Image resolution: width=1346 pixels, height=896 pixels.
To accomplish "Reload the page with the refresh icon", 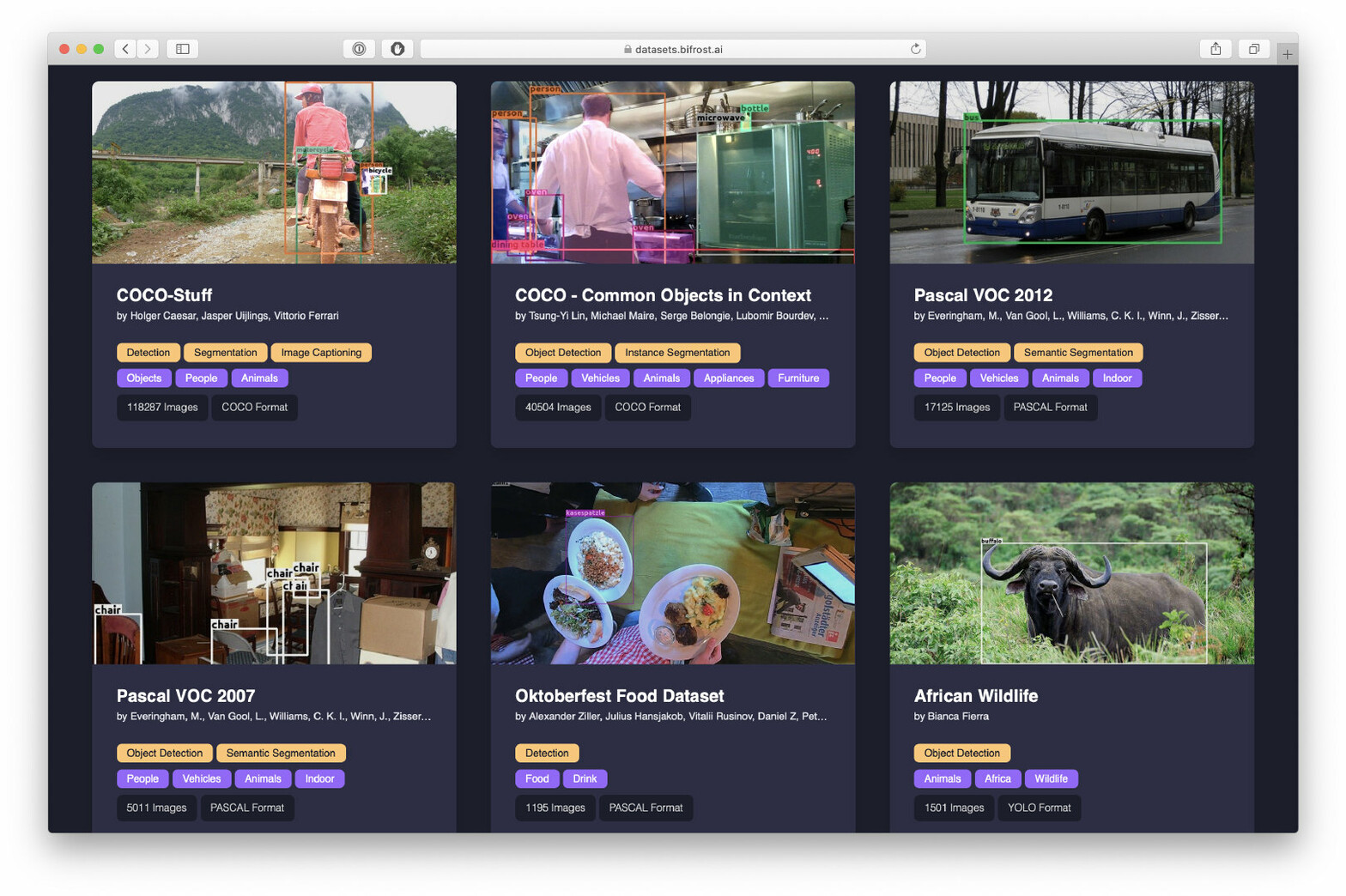I will click(x=916, y=49).
